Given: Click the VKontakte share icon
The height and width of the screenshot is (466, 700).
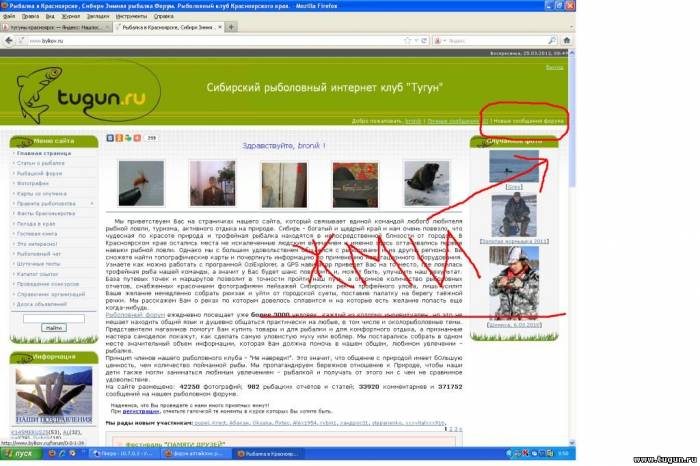Looking at the screenshot, I should [x=110, y=138].
